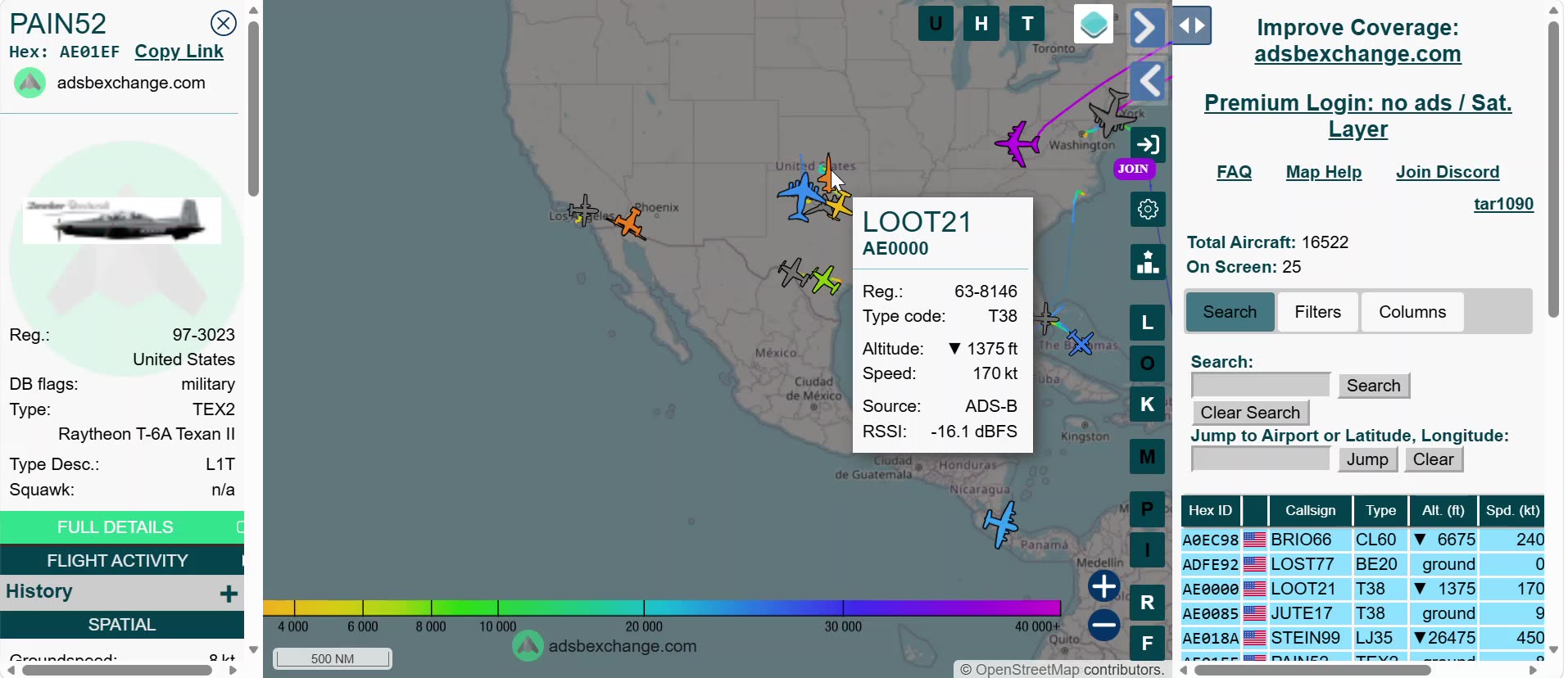Click the login arrow icon
Screen dimensions: 1568x678
(x=1148, y=145)
